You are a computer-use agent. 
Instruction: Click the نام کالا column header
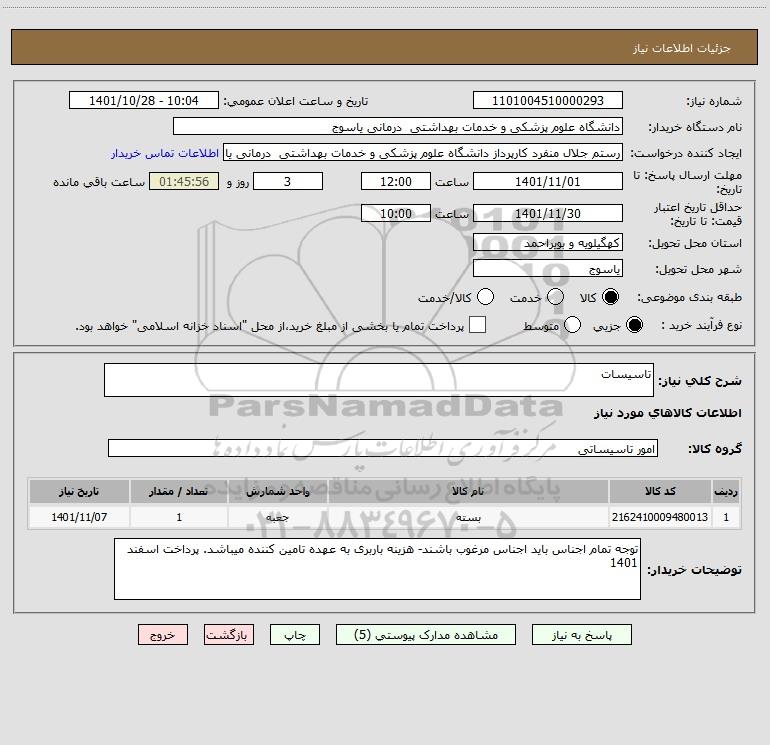[x=468, y=491]
